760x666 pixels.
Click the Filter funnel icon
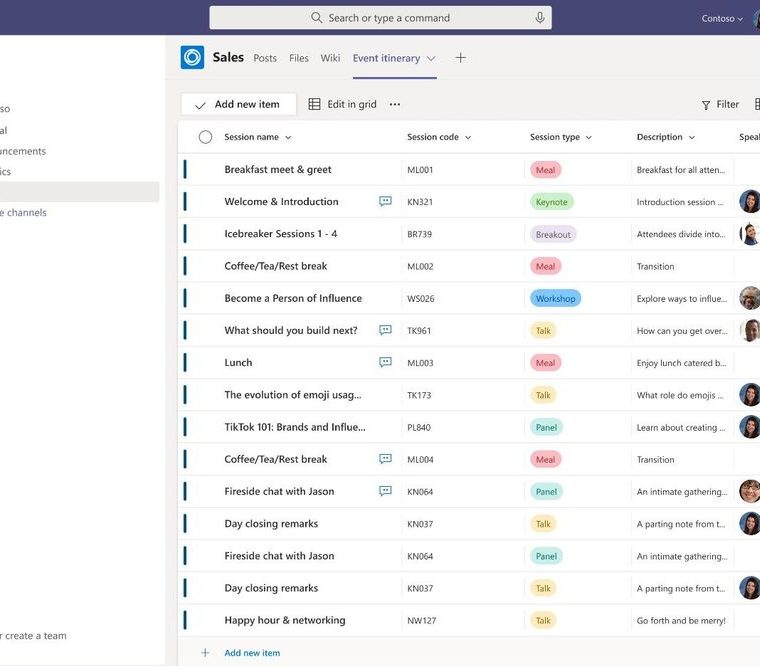pos(706,104)
